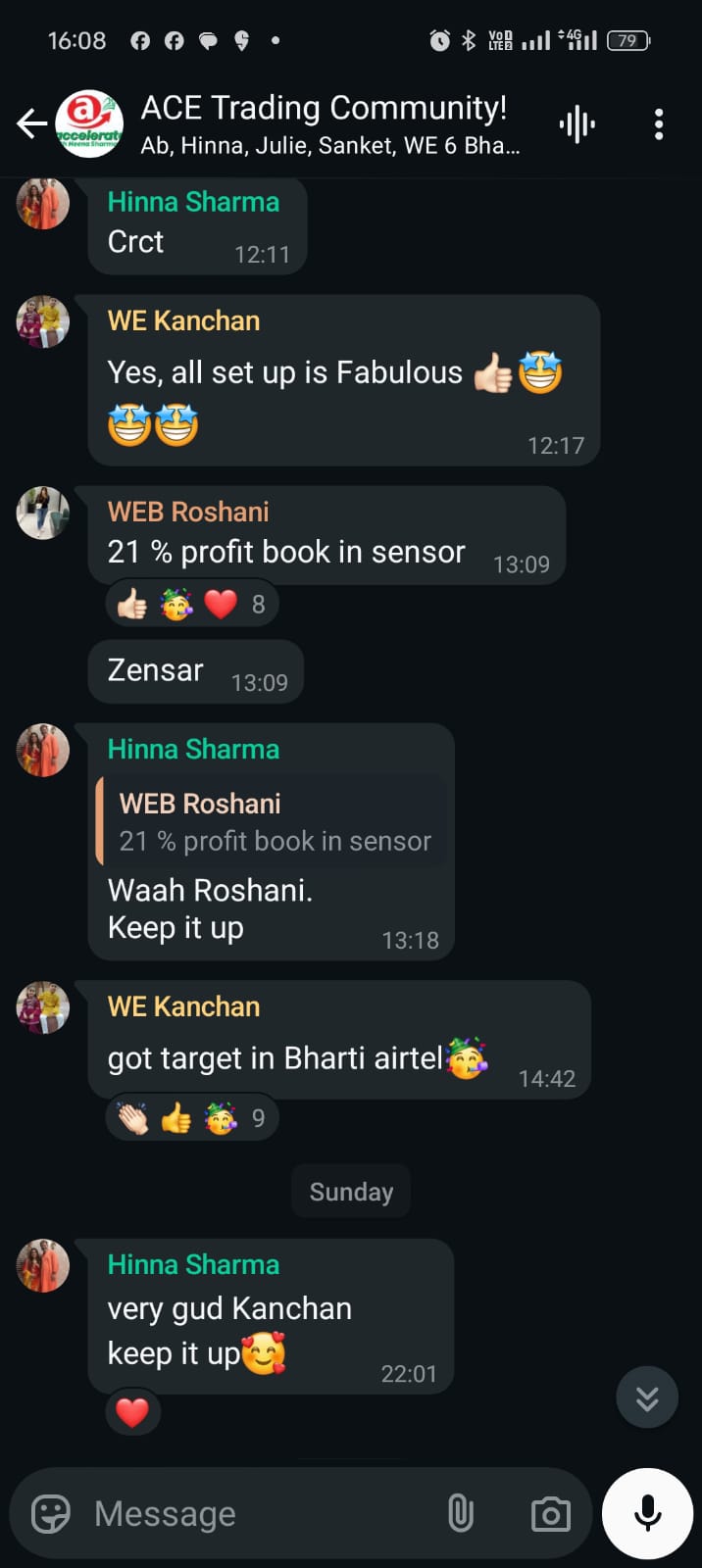This screenshot has width=702, height=1568.
Task: Tap the back arrow to leave chat
Action: tap(31, 123)
